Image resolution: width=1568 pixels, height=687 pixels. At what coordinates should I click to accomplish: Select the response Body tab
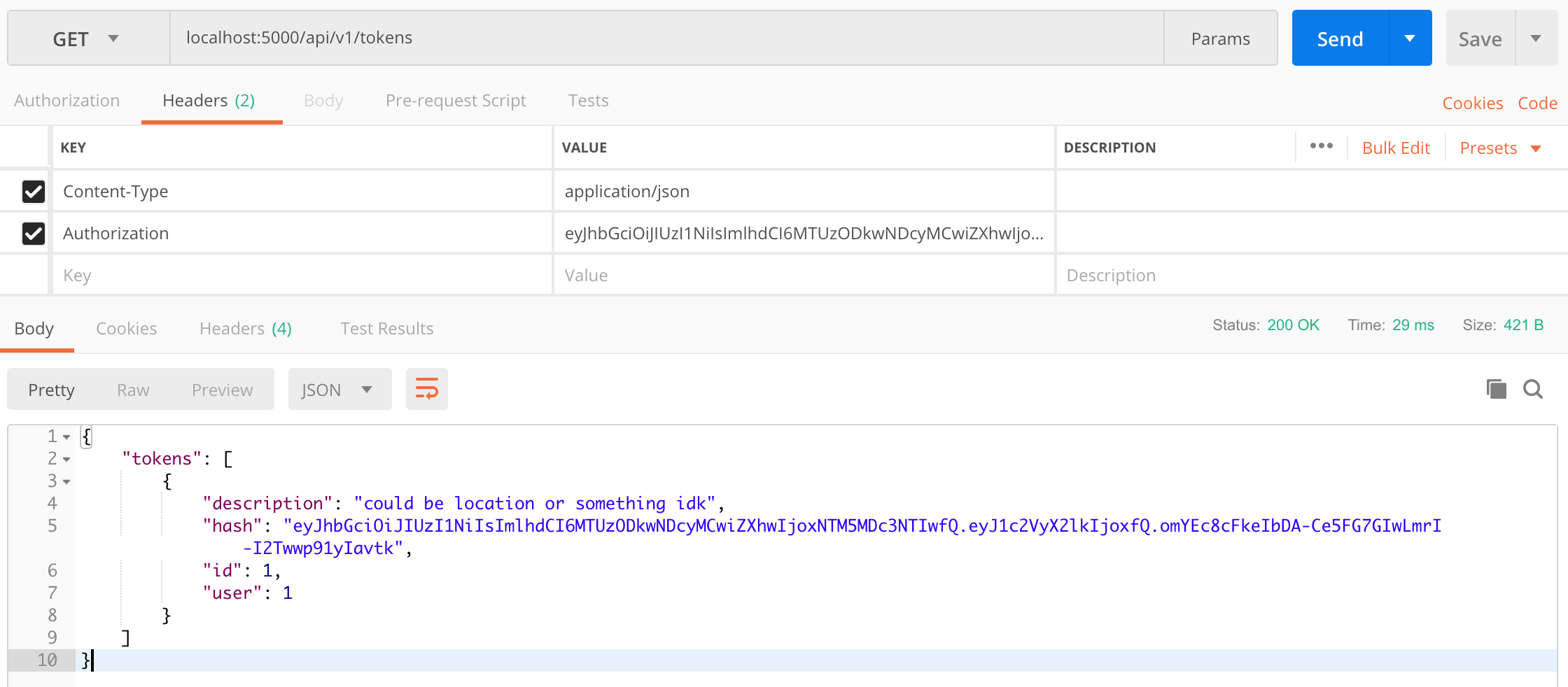pyautogui.click(x=34, y=328)
